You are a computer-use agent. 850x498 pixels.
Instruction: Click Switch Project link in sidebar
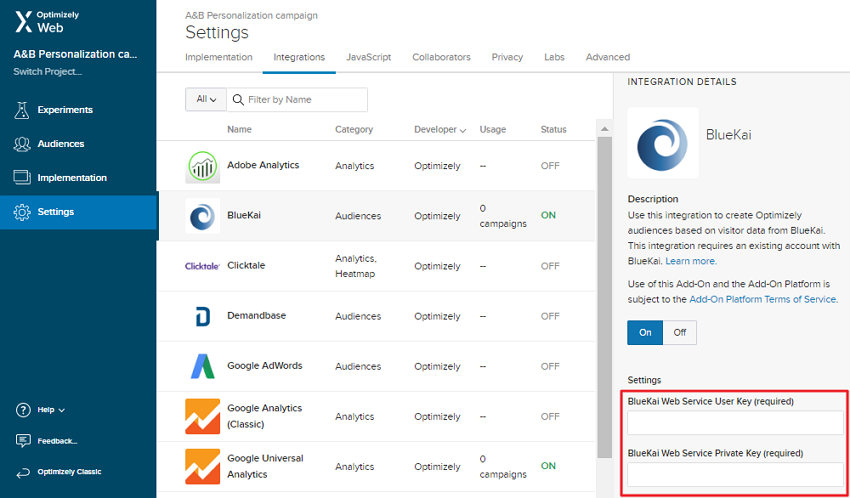tap(48, 72)
